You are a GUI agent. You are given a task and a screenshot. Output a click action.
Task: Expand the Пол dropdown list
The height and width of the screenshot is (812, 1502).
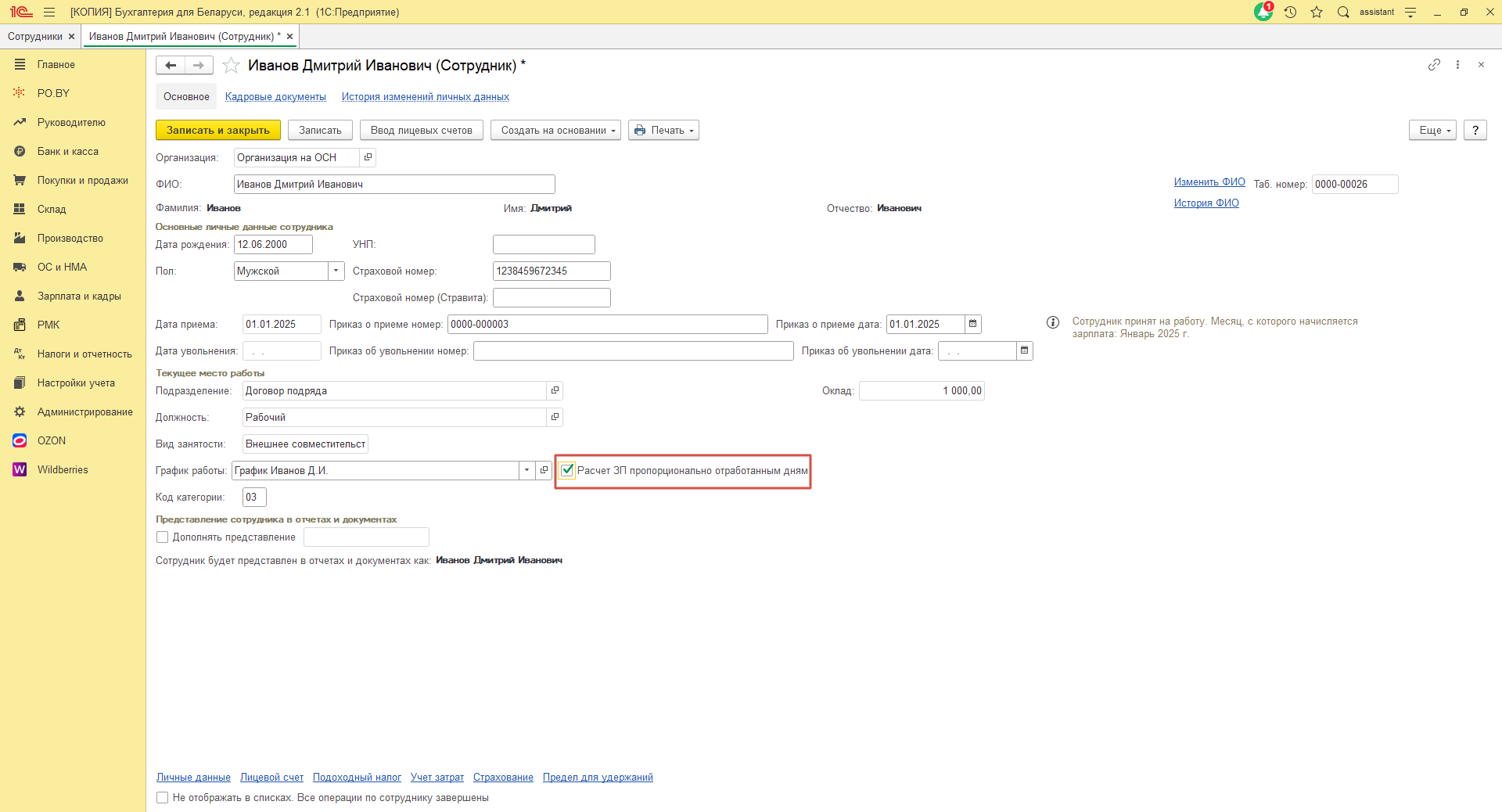pos(336,271)
